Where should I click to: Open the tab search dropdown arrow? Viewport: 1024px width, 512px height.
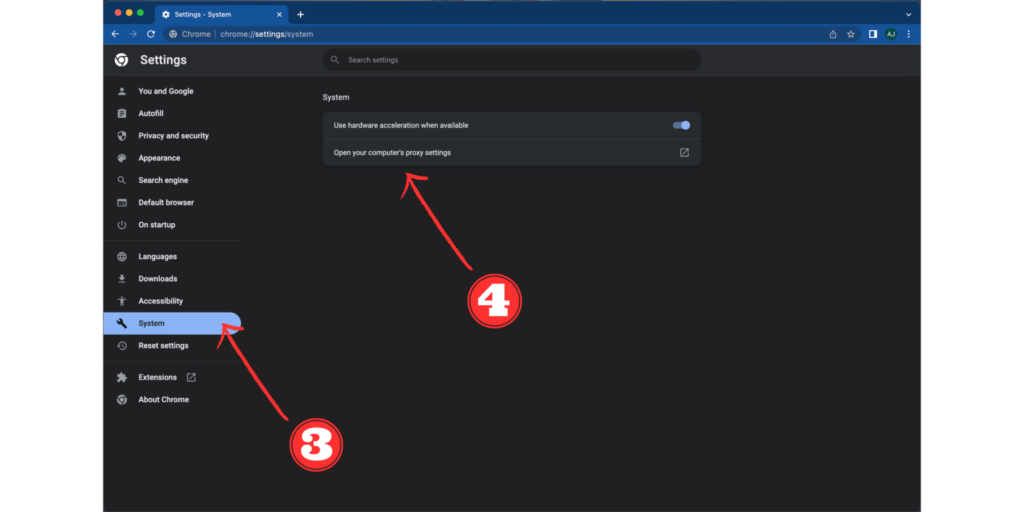pos(908,14)
